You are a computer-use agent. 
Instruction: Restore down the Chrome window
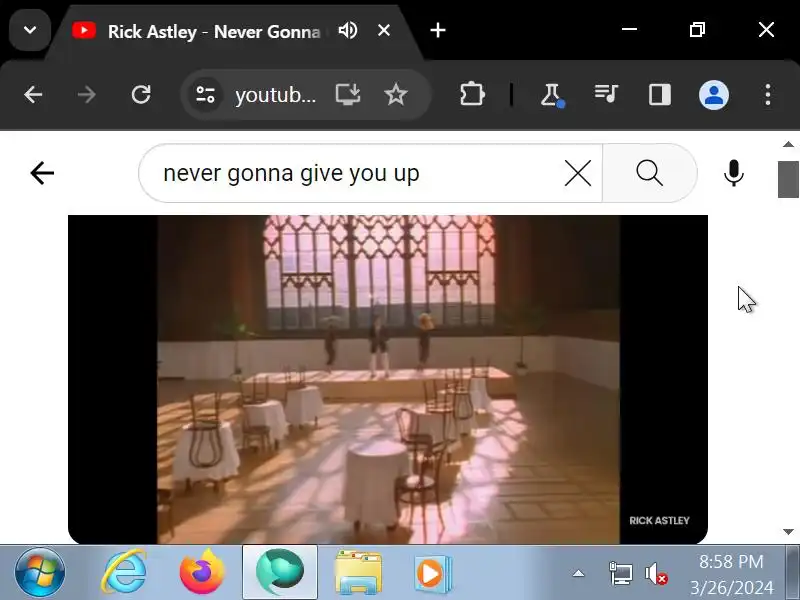pos(697,30)
